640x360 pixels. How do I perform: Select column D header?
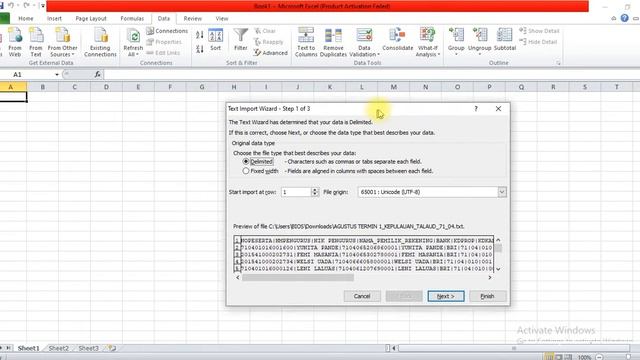[x=106, y=87]
